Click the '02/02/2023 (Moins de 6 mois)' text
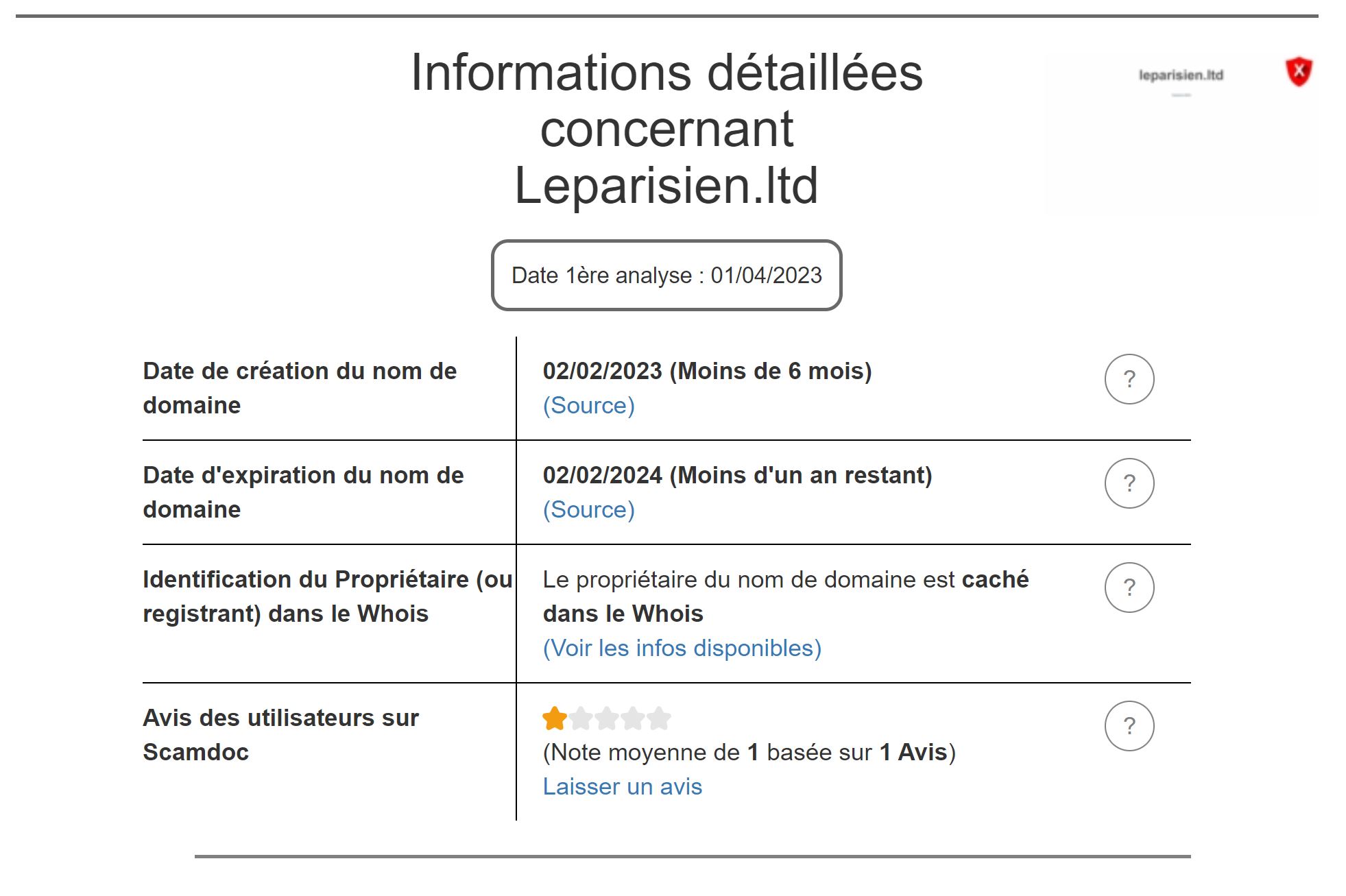This screenshot has width=1346, height=896. click(707, 371)
